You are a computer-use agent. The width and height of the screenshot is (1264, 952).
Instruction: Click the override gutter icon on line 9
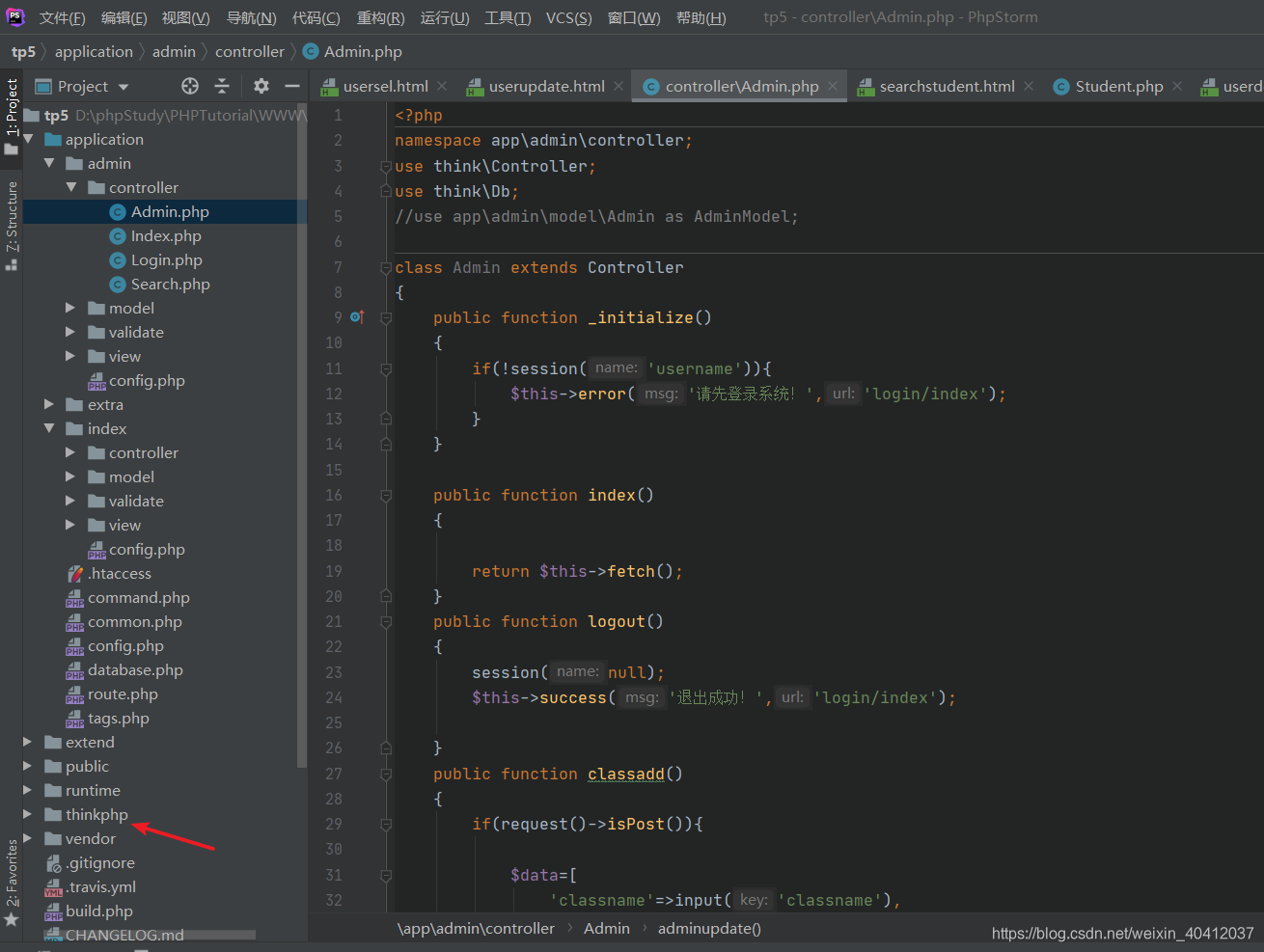click(357, 317)
